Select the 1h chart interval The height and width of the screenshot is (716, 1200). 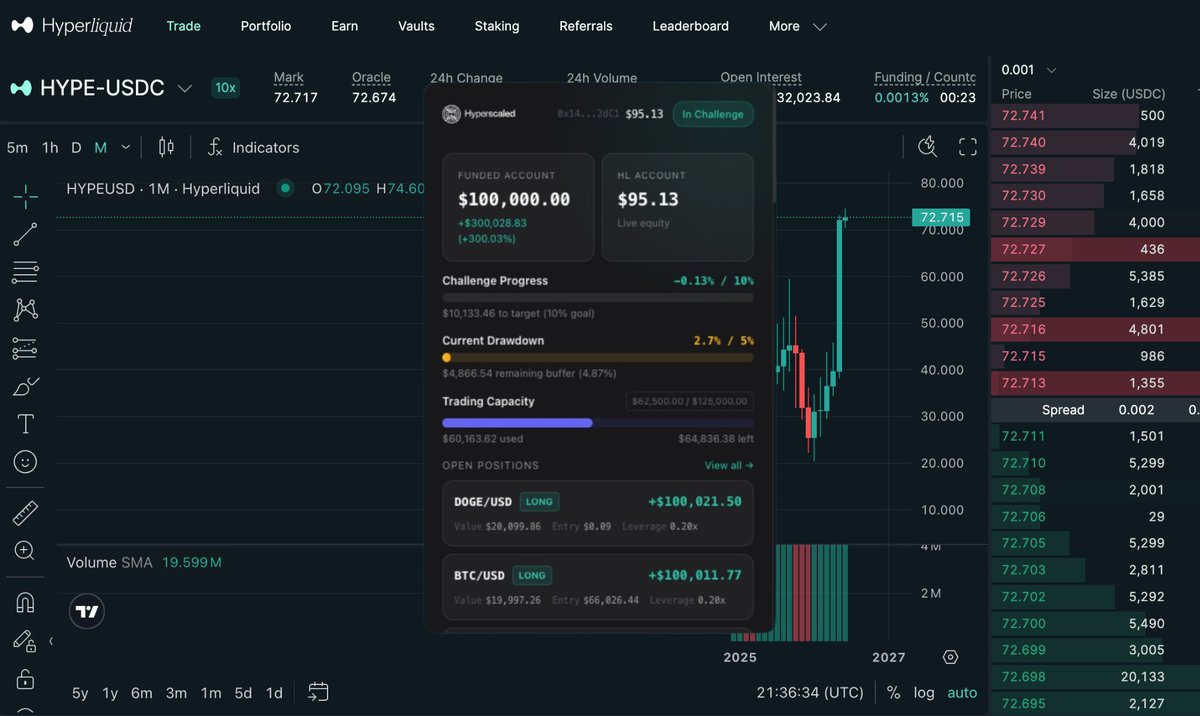[x=50, y=147]
